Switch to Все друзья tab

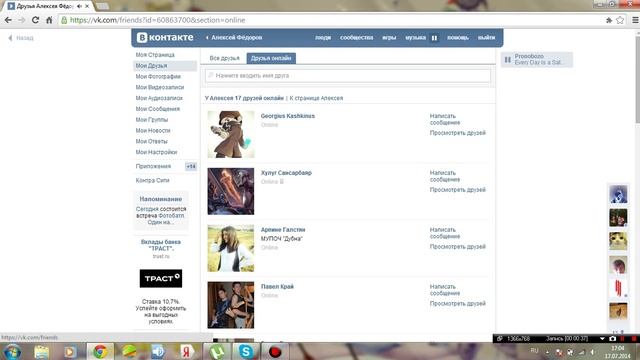224,58
